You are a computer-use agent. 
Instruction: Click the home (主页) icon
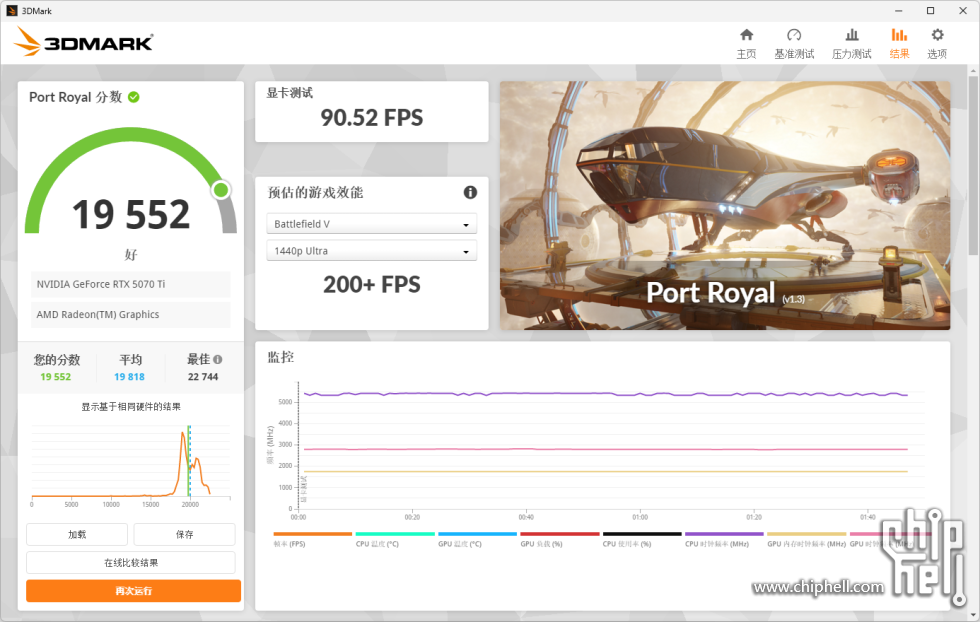(746, 36)
